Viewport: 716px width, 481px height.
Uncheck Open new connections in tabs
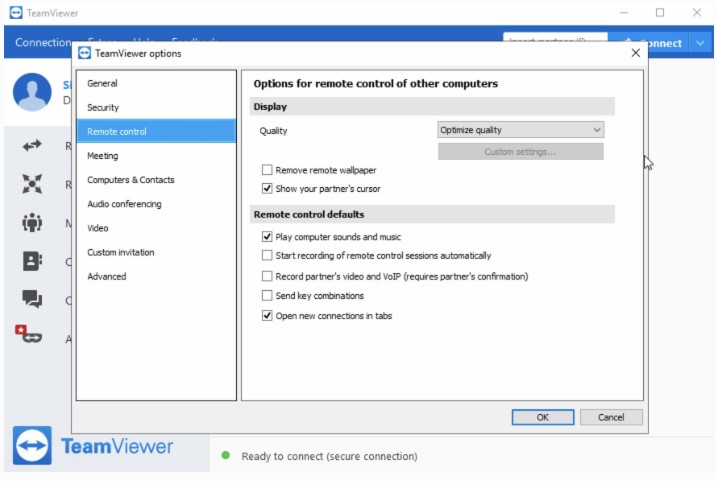[x=267, y=316]
